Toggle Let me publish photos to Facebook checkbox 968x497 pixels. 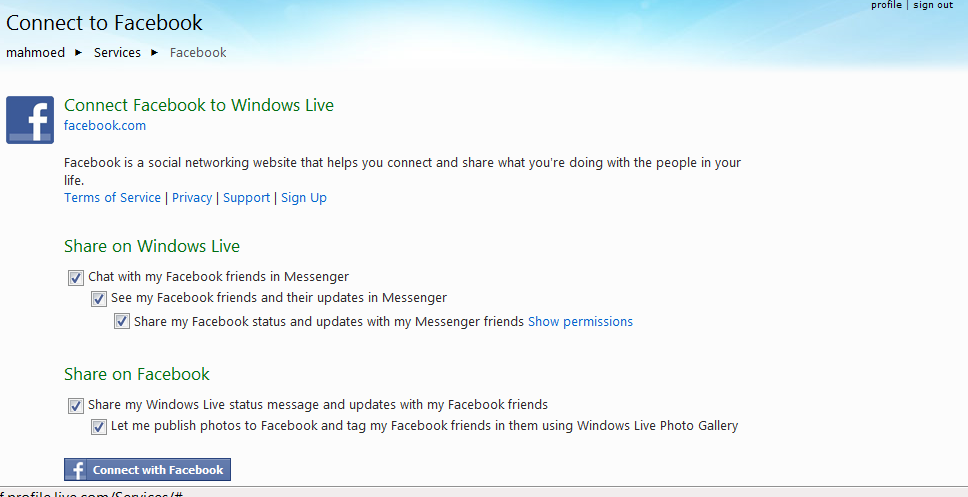click(99, 427)
